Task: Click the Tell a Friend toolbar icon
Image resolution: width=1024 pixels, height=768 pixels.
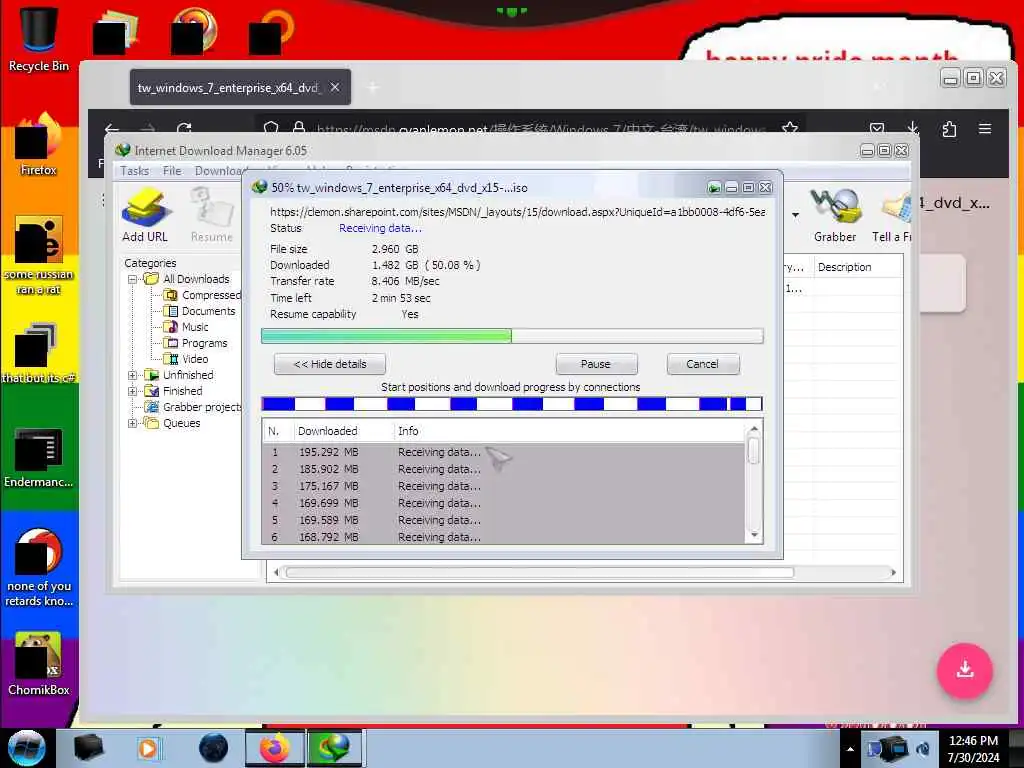Action: point(892,216)
